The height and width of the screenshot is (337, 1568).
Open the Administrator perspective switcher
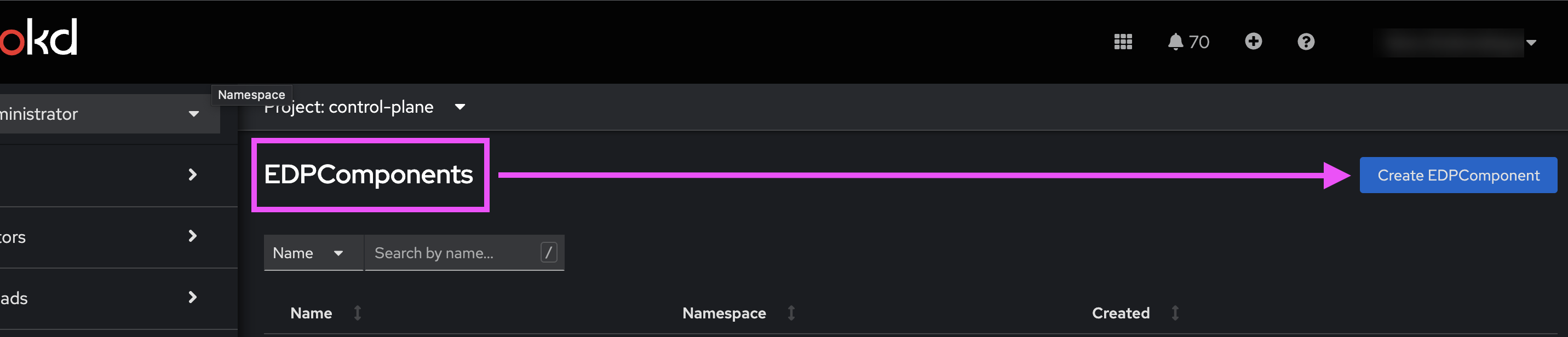110,114
